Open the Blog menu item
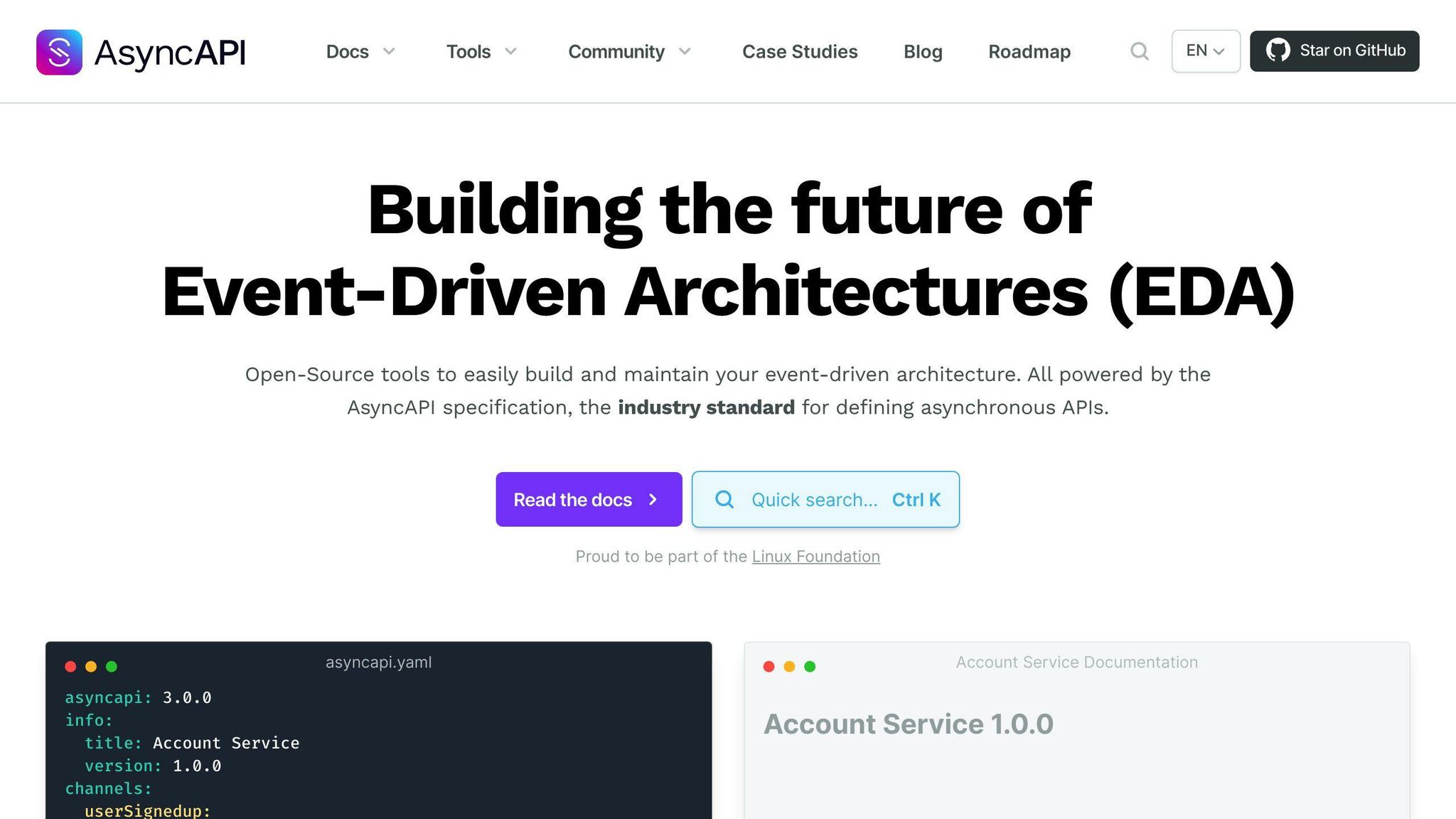1456x819 pixels. [923, 51]
